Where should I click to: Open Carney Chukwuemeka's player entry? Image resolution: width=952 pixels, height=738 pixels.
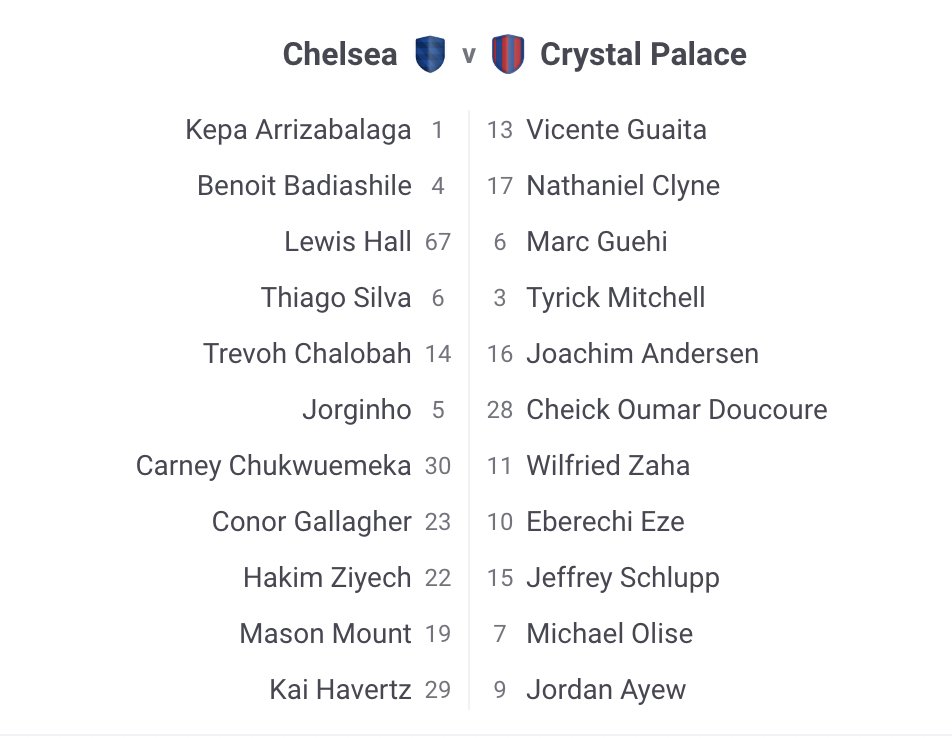[x=273, y=466]
